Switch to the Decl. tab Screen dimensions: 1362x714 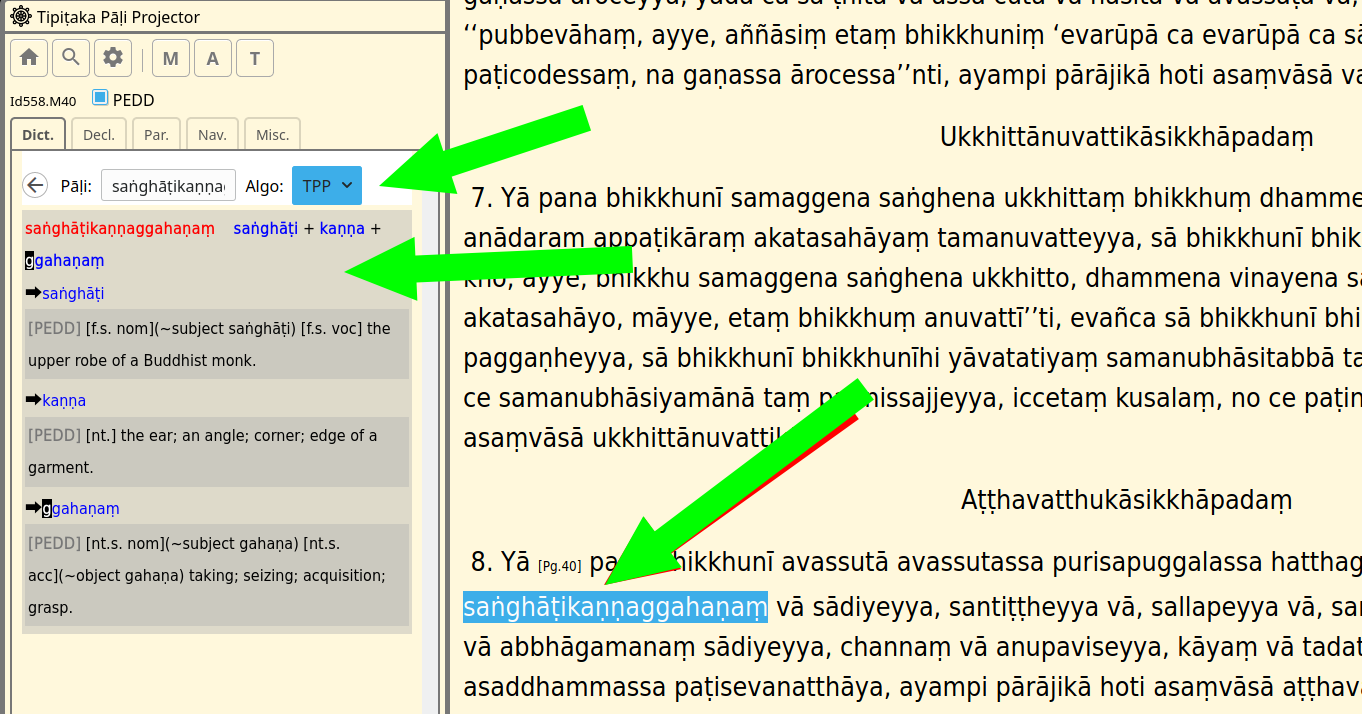point(98,133)
